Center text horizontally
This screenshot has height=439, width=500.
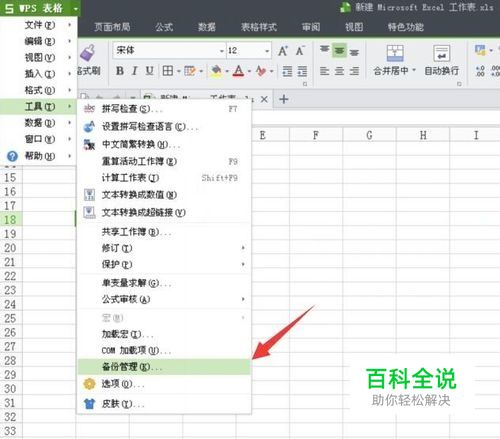pyautogui.click(x=339, y=71)
